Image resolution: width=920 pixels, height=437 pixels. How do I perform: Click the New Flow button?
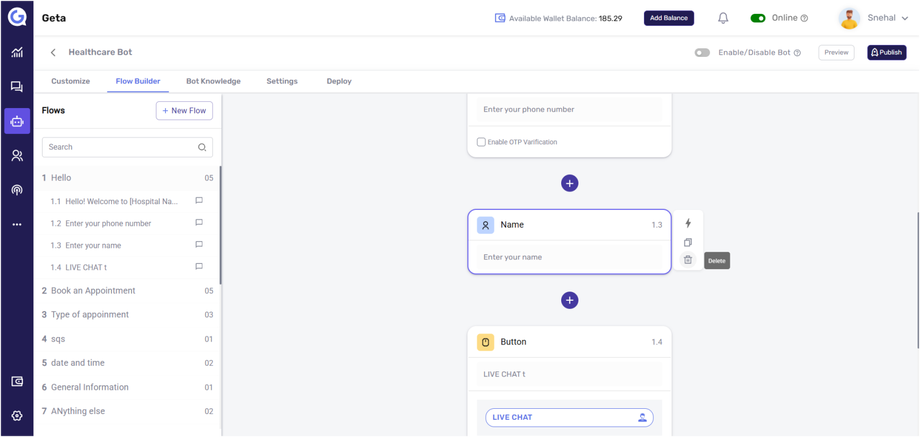[184, 111]
